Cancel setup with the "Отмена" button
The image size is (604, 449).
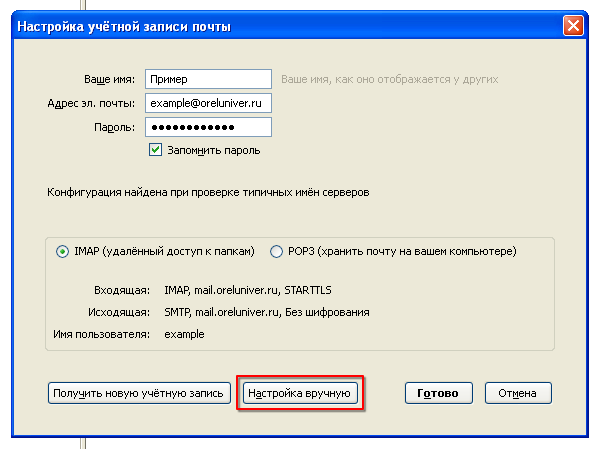tap(518, 393)
